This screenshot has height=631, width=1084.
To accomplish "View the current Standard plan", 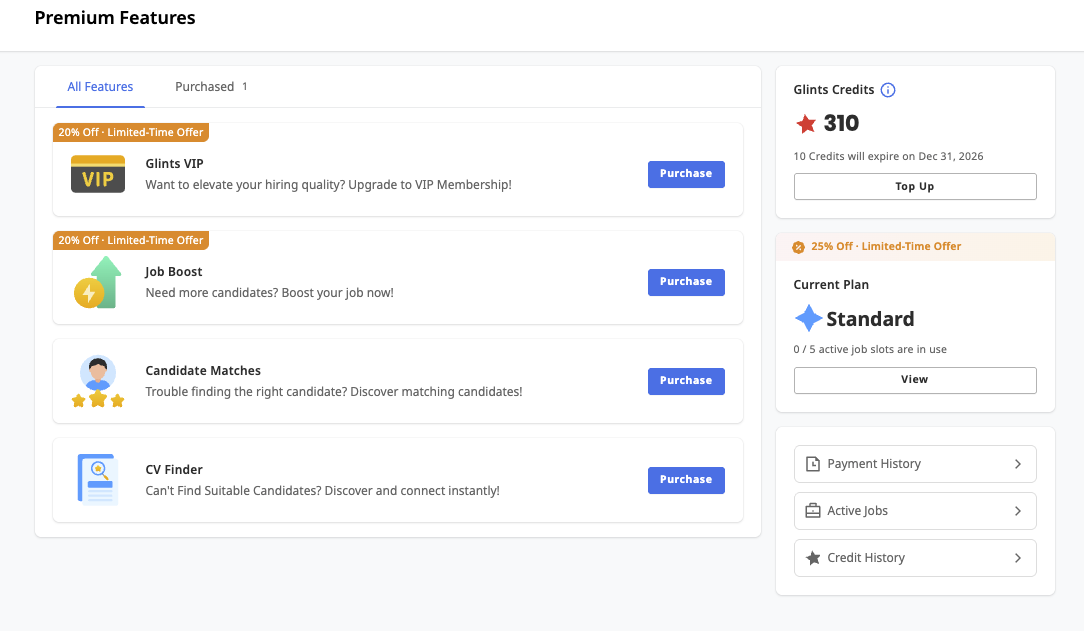I will [915, 380].
